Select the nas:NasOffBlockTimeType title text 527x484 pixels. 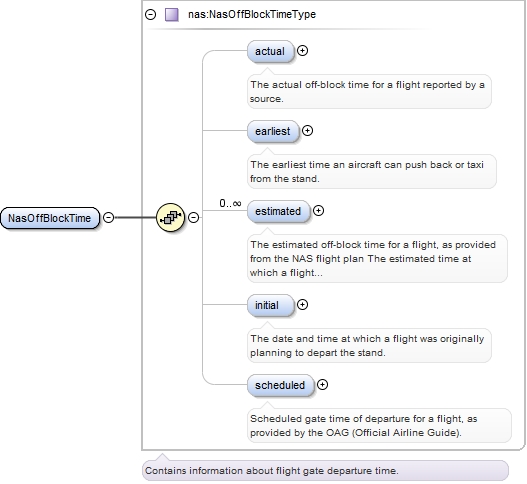(252, 14)
